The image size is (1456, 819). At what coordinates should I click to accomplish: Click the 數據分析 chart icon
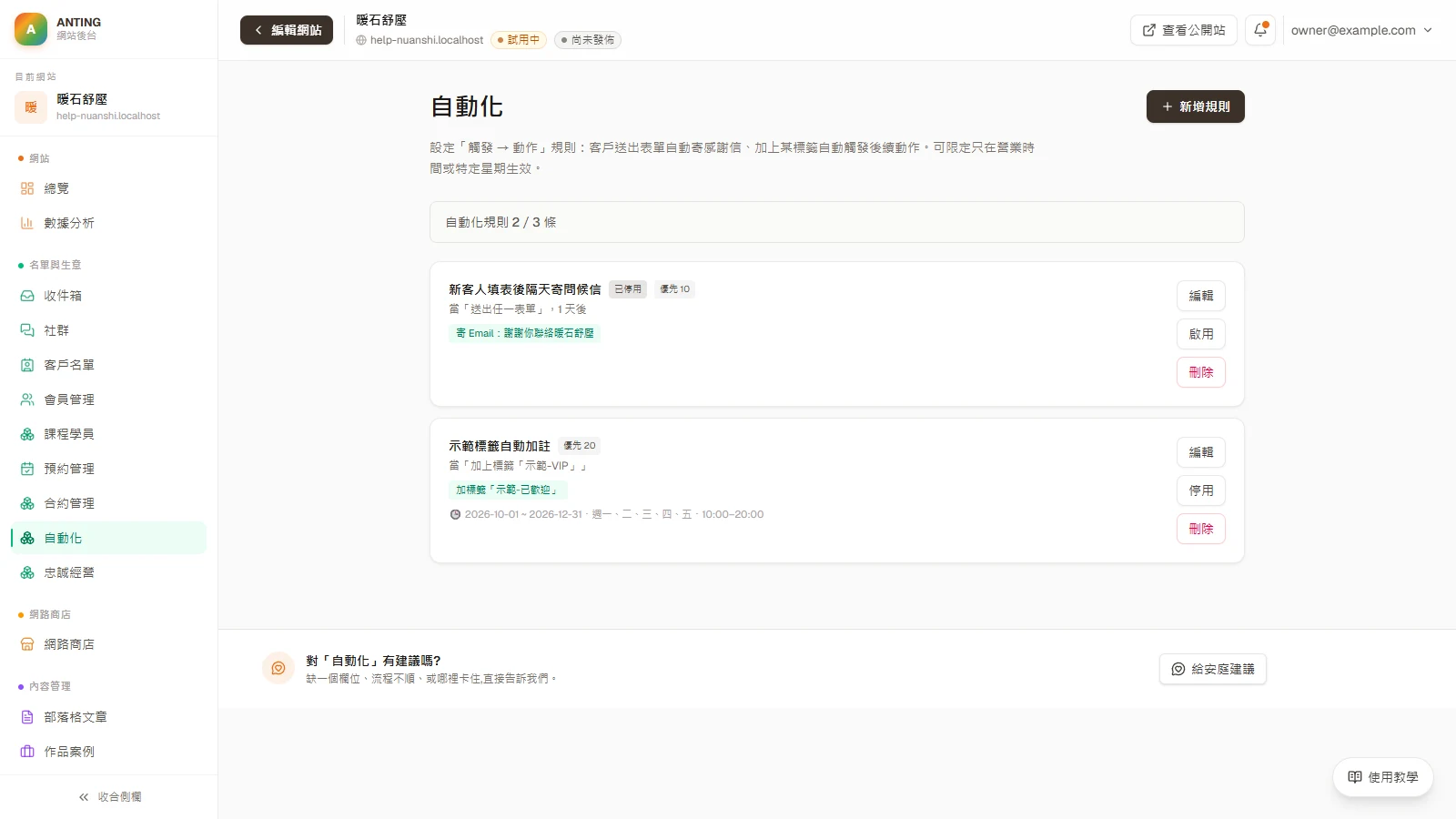coord(27,223)
